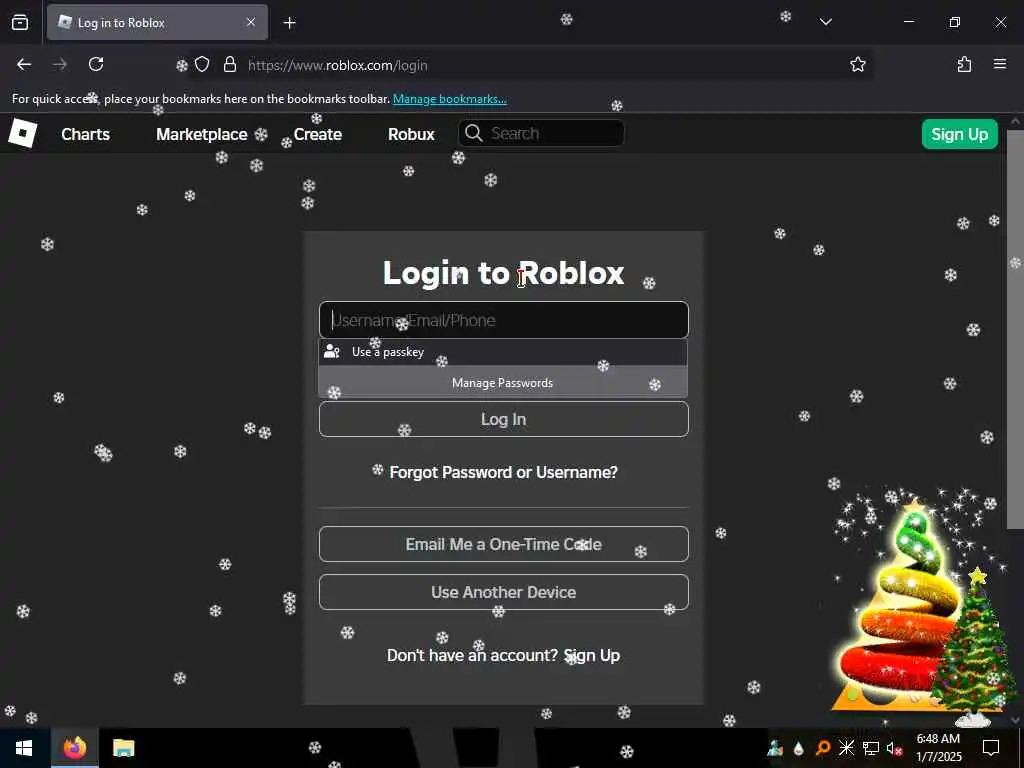Image resolution: width=1024 pixels, height=768 pixels.
Task: Open the Manage bookmarks link
Action: (449, 99)
